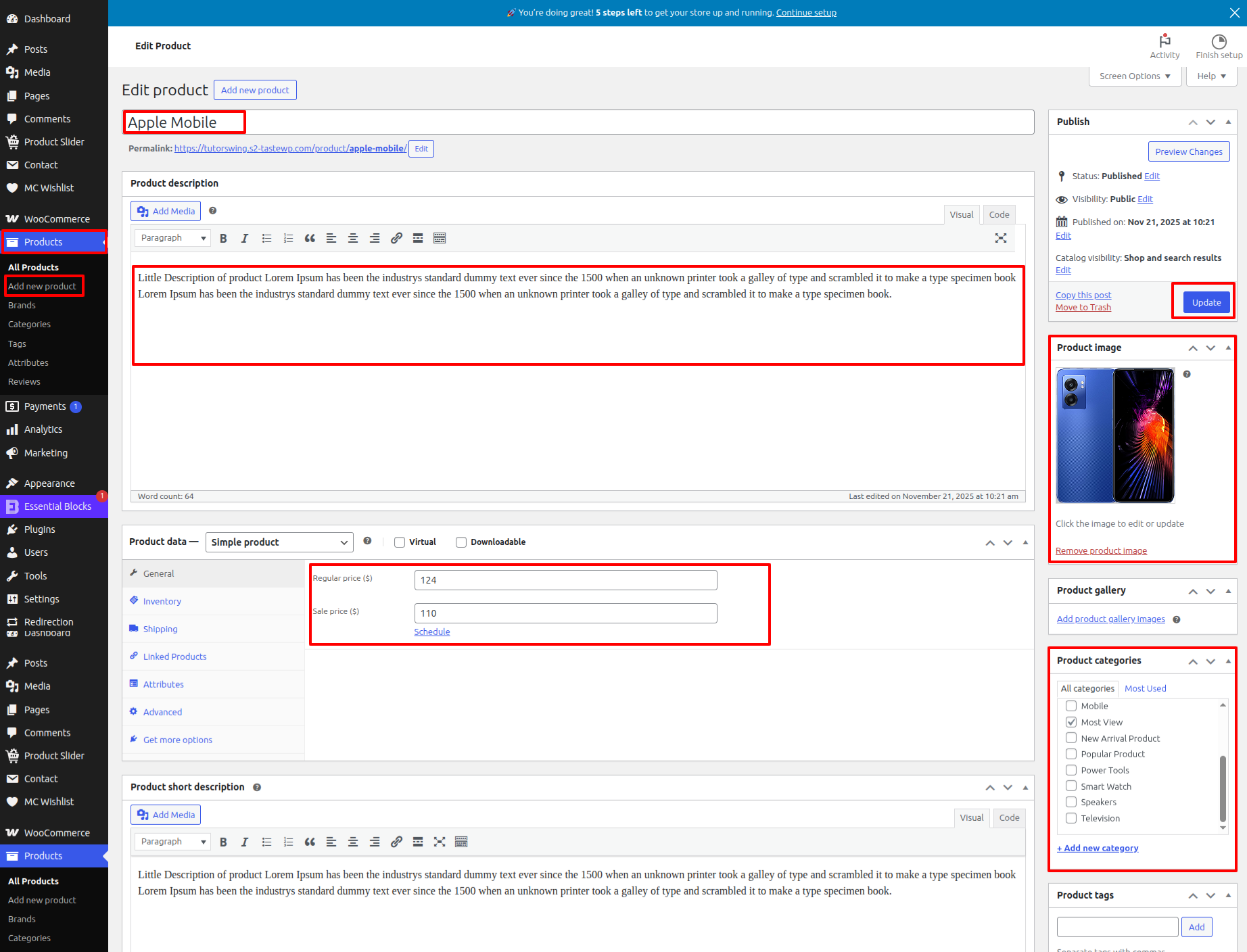Insert blockquote in Product description editor
Viewport: 1247px width, 952px height.
tap(310, 238)
